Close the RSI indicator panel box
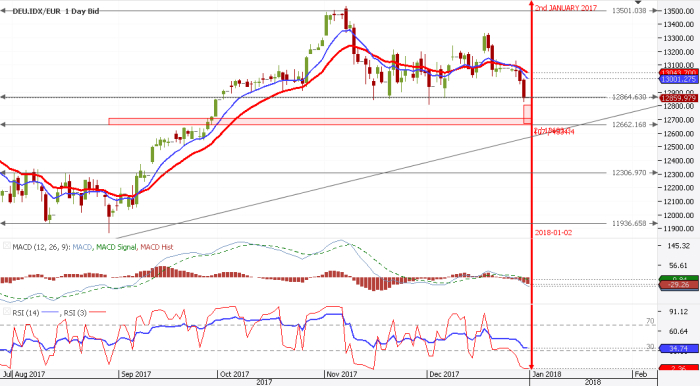 7,311
